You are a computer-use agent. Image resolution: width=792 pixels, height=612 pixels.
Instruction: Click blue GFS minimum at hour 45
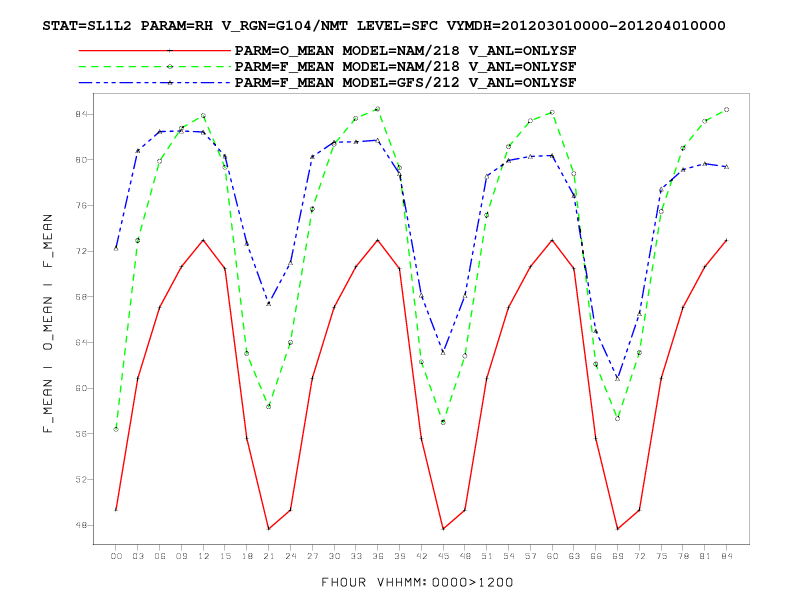[443, 352]
